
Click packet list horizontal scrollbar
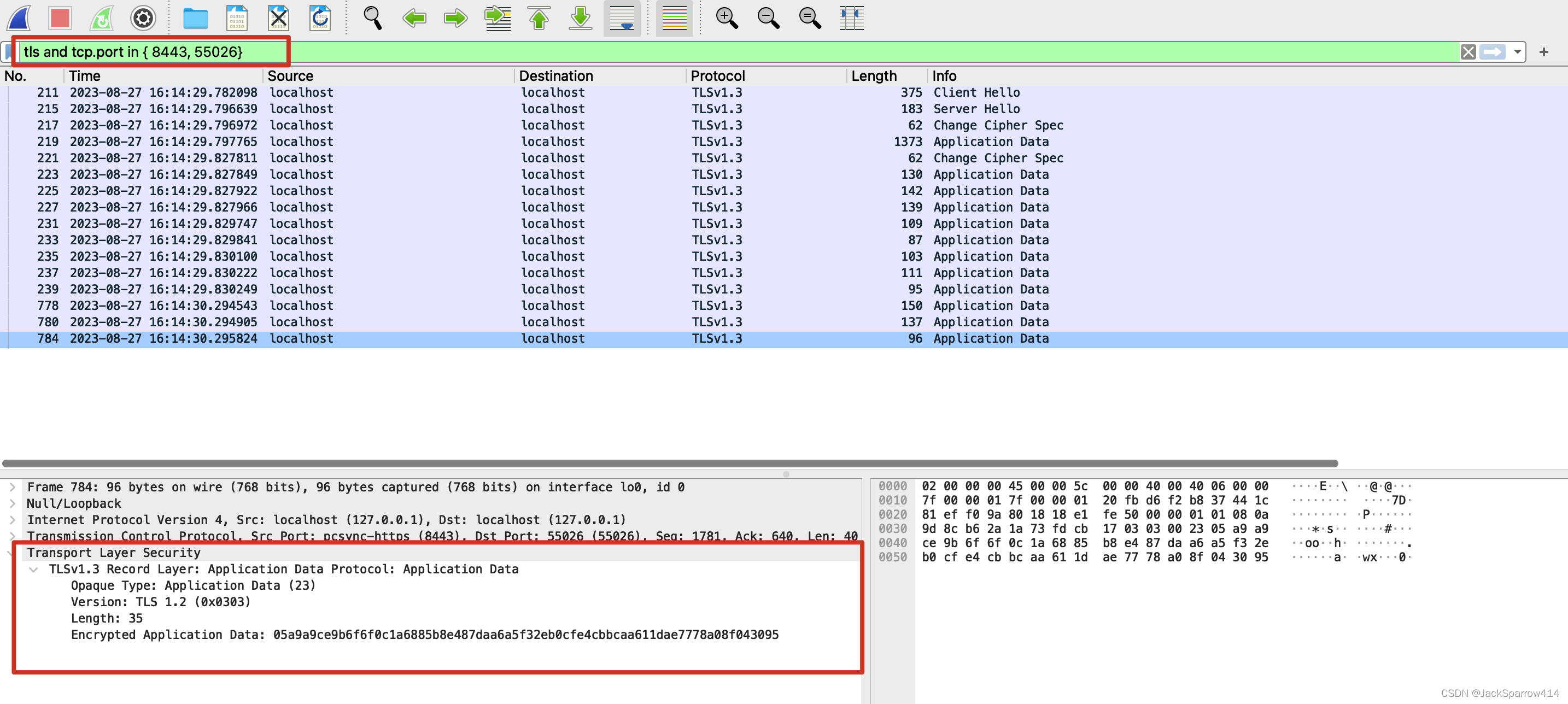[x=670, y=464]
